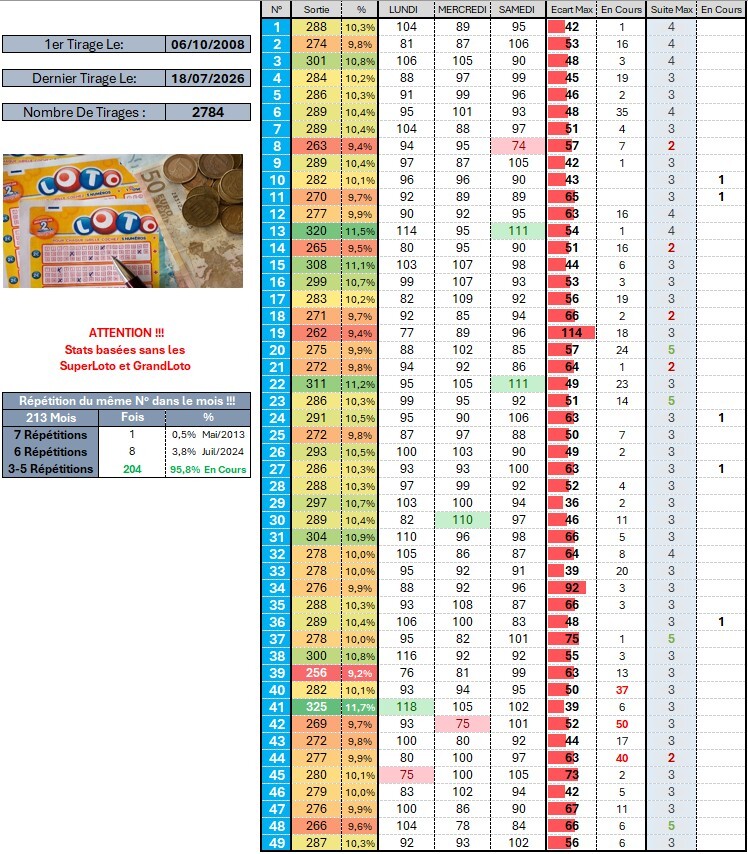
Task: Click the pink LUNDI value 75 in row 45
Action: click(406, 774)
